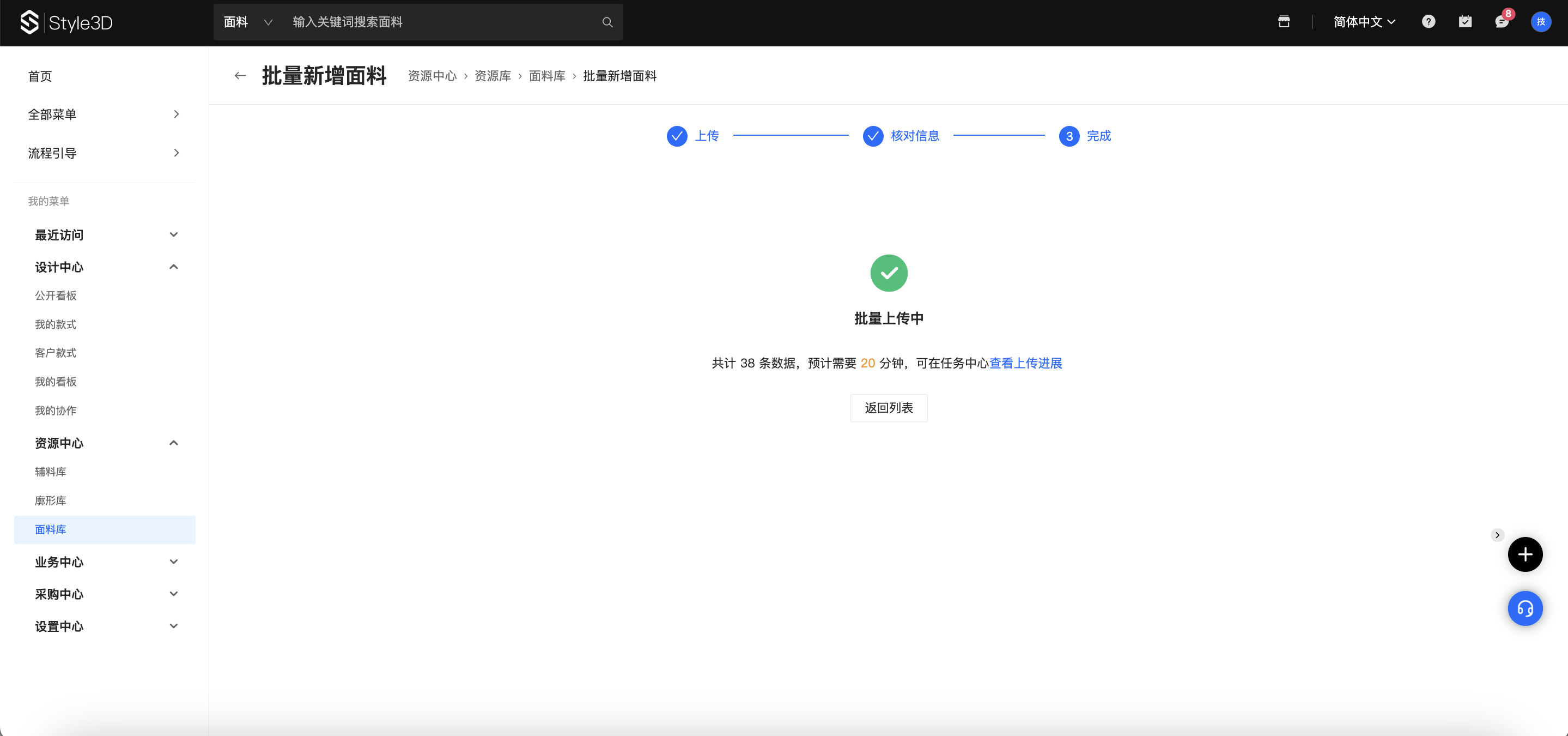Collapse the 设计中心 menu section
Screen dimensions: 1568x736
[173, 267]
